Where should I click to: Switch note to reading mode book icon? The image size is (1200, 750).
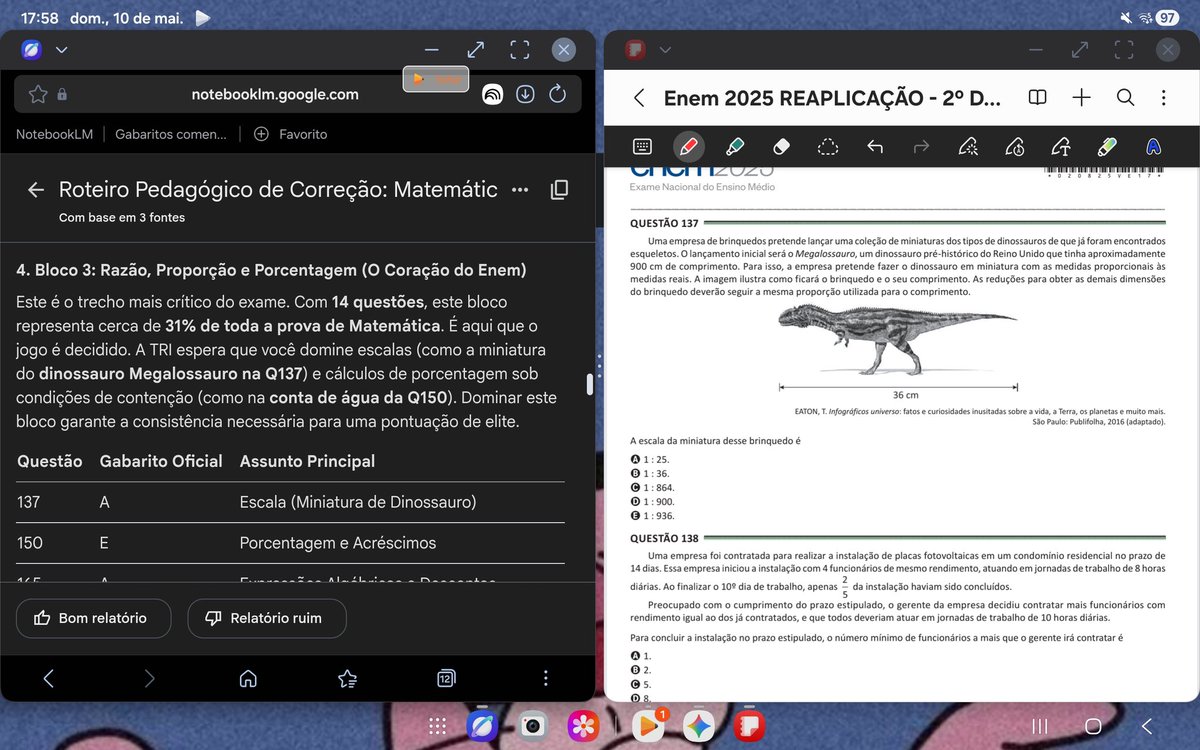coord(1038,97)
